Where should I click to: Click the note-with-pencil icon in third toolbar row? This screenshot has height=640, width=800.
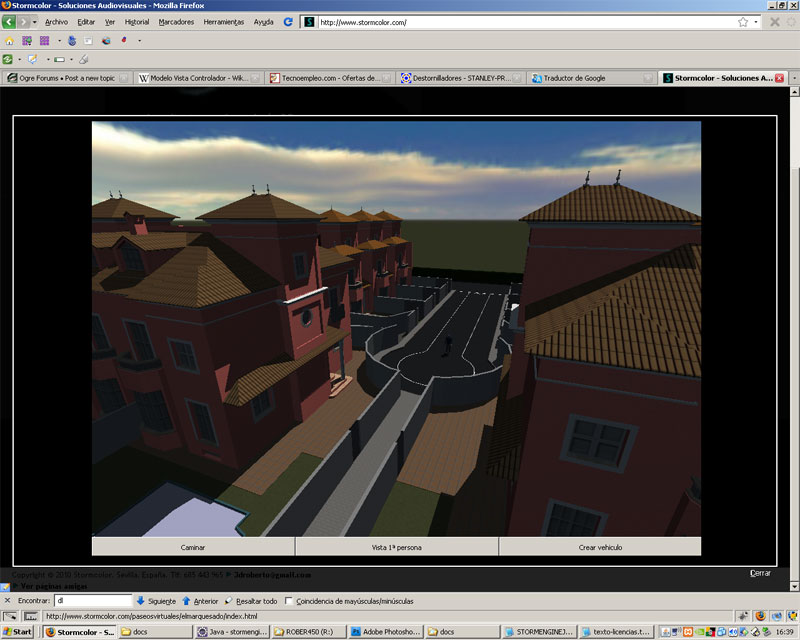(33, 60)
